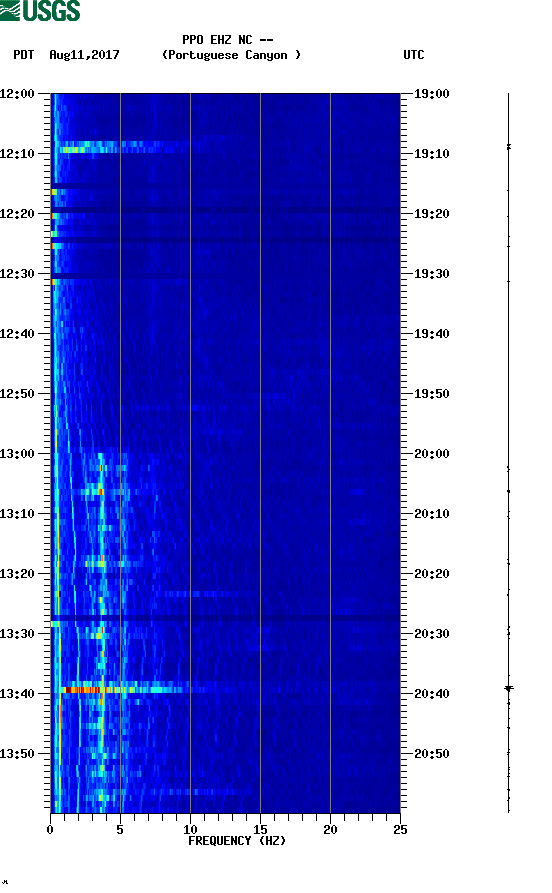Click the '12:30' PDT time label
552x893 pixels.
pyautogui.click(x=17, y=274)
